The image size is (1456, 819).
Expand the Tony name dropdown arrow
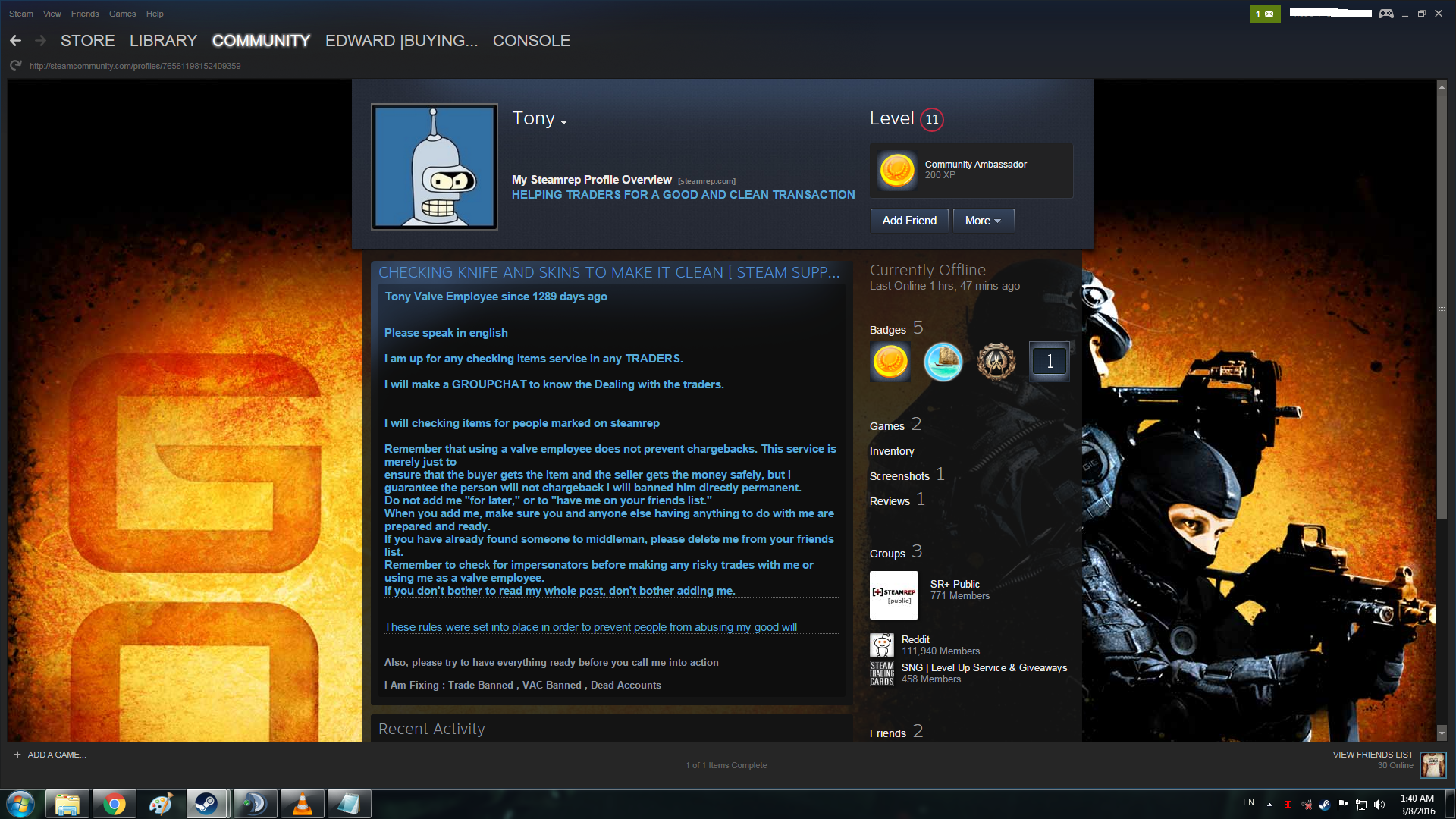[563, 122]
